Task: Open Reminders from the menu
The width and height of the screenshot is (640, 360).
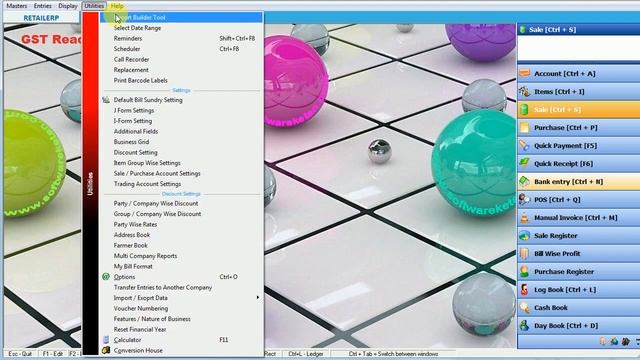Action: pyautogui.click(x=128, y=38)
